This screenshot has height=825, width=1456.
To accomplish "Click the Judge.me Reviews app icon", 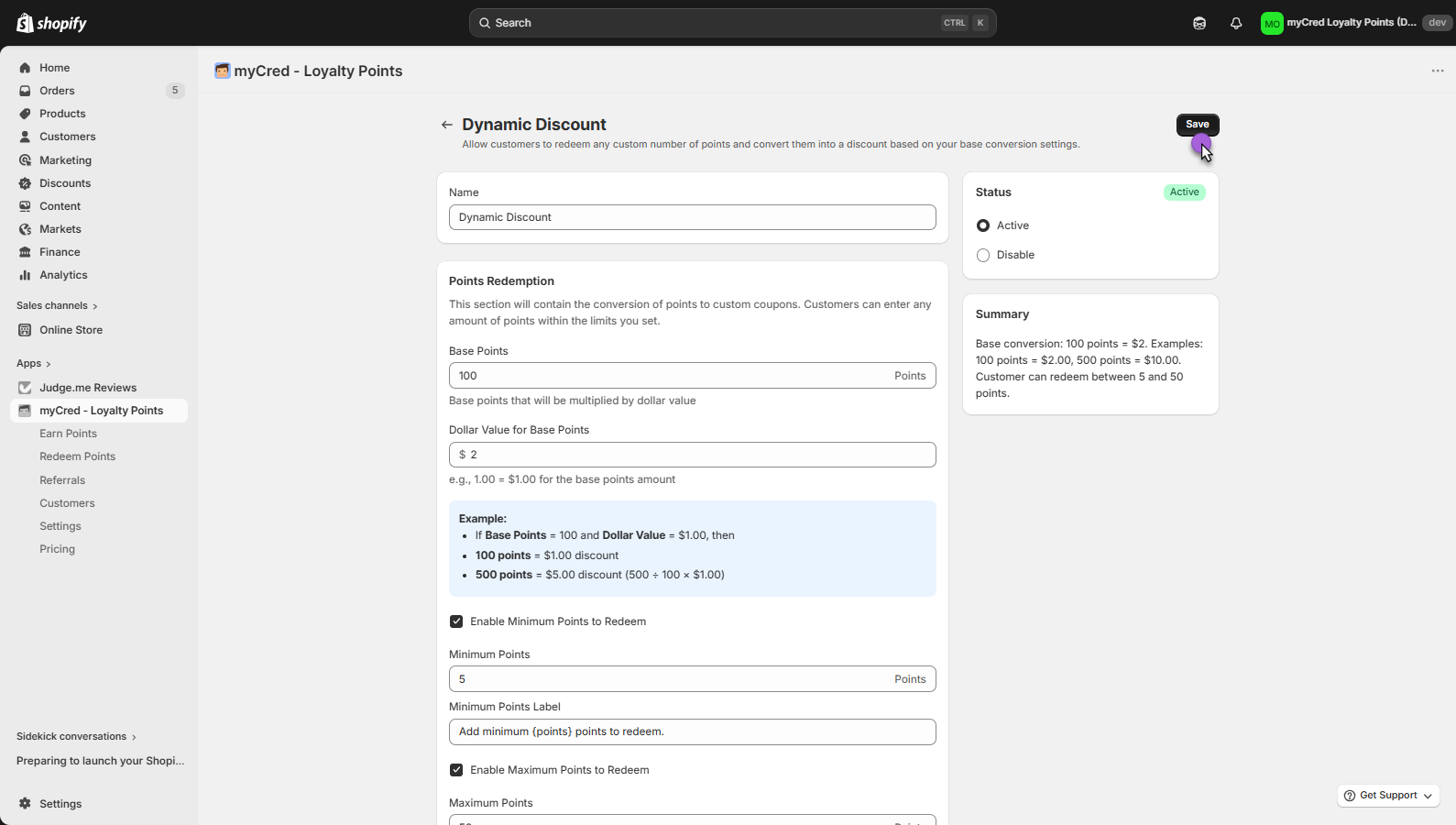I will pos(25,388).
